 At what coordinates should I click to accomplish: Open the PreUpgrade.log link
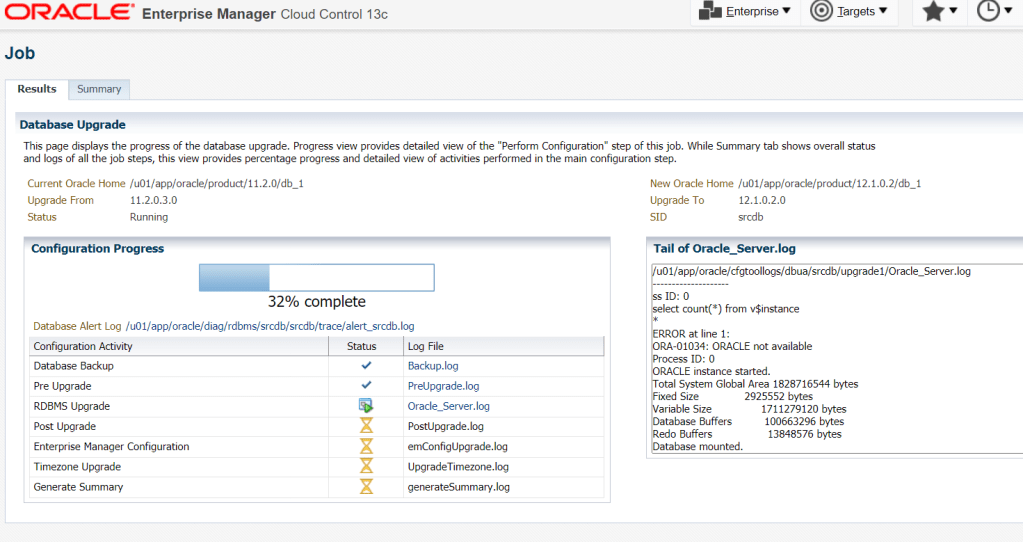(x=443, y=386)
